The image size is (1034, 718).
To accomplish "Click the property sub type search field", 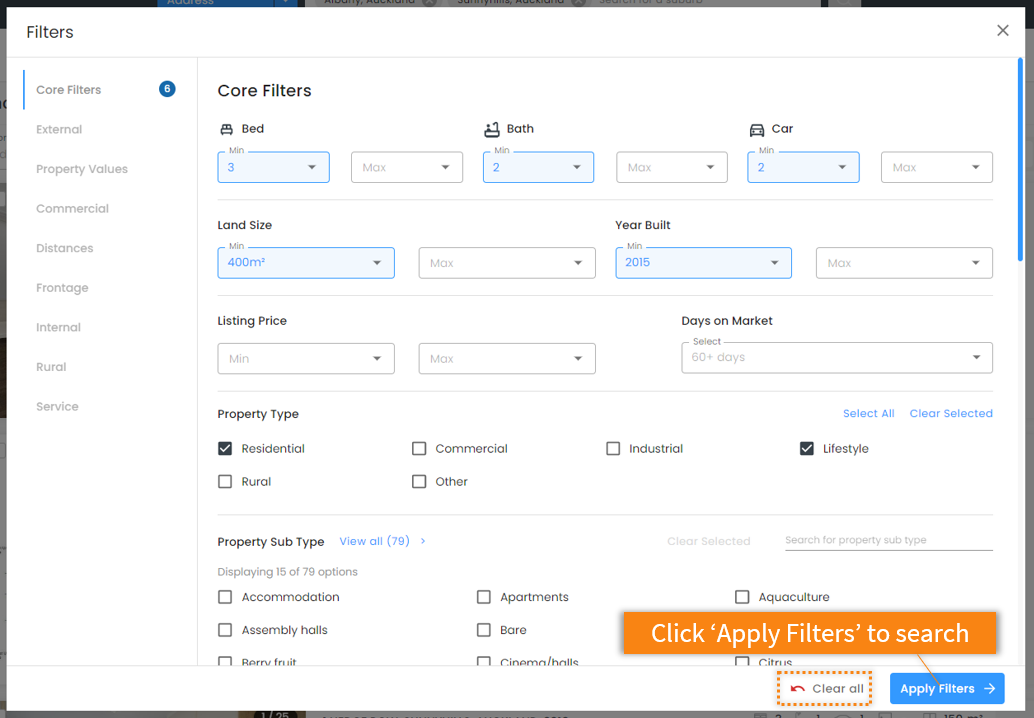I will (x=888, y=540).
